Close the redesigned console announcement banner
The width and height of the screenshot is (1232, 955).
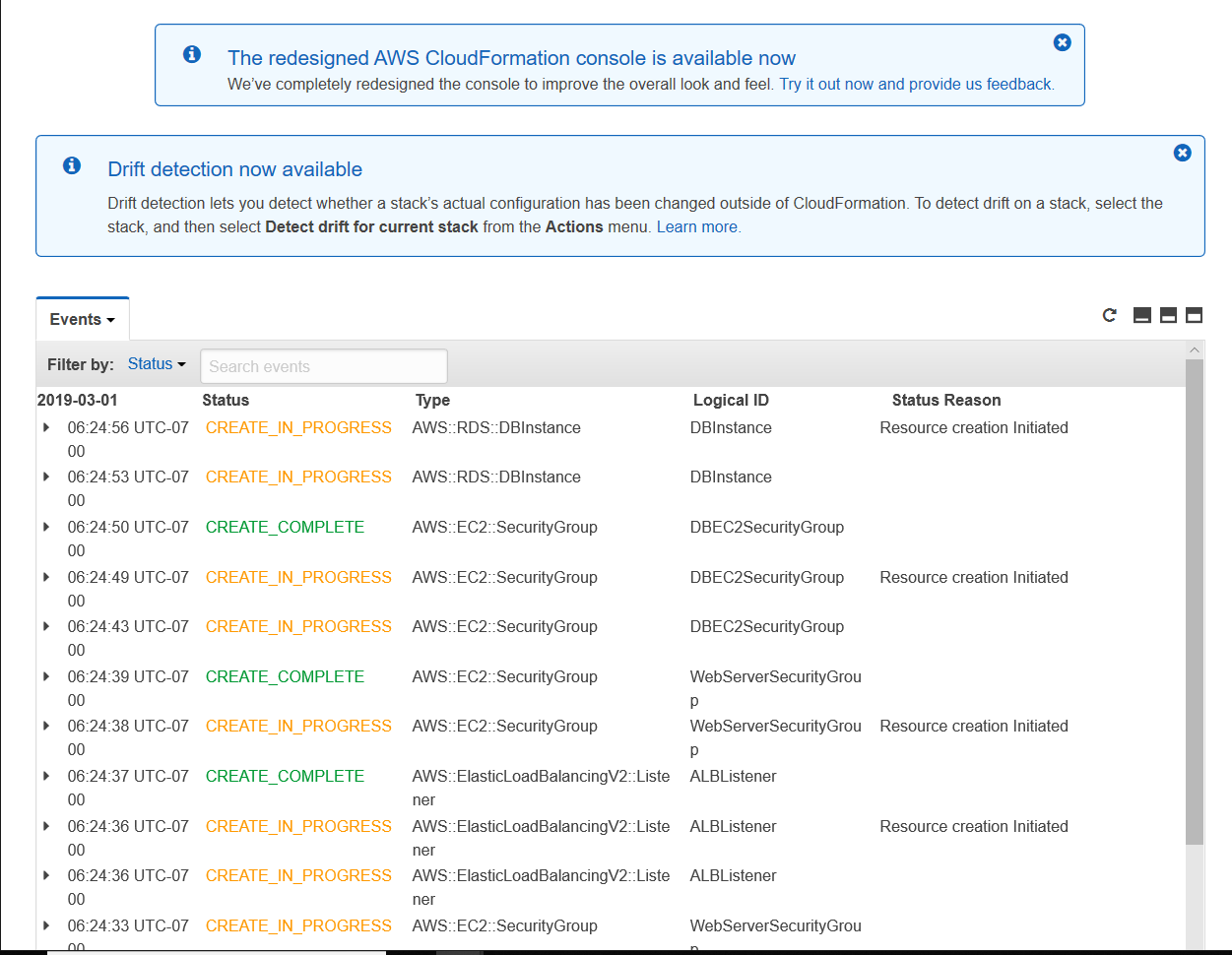pos(1062,42)
